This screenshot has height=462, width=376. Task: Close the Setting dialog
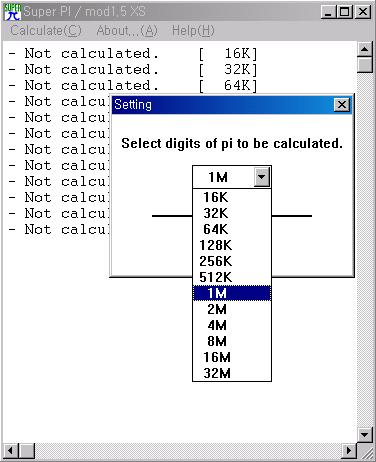[342, 105]
